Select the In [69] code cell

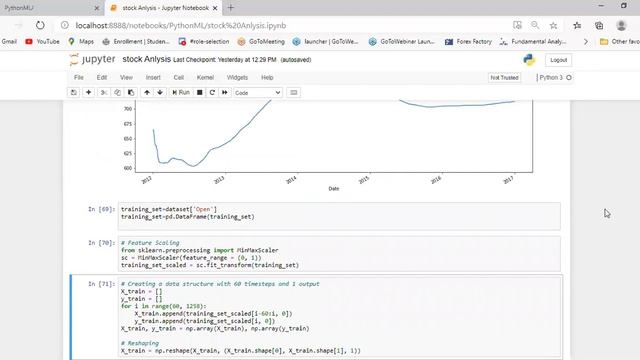click(339, 216)
